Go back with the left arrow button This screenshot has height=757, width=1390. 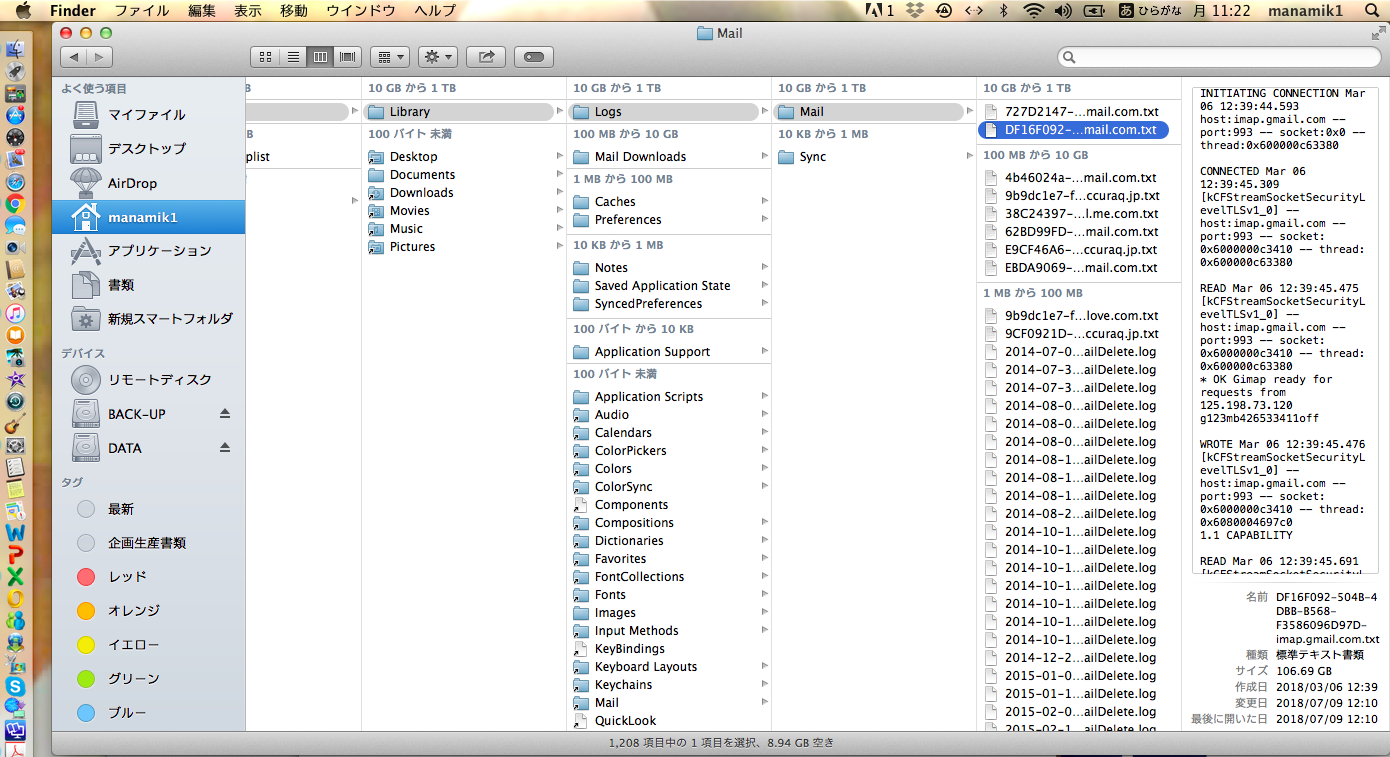74,57
